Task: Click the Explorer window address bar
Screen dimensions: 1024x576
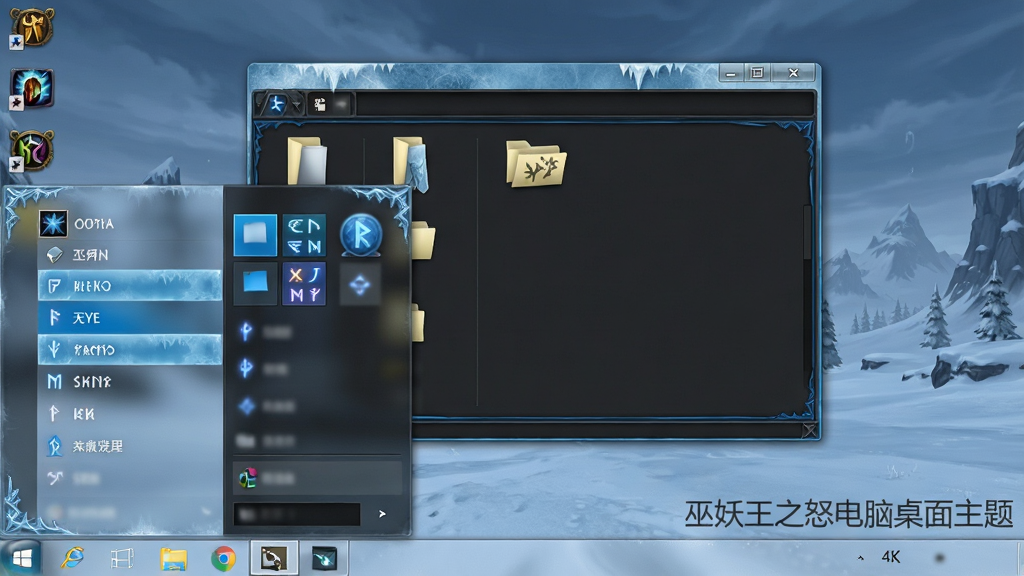Action: (584, 104)
